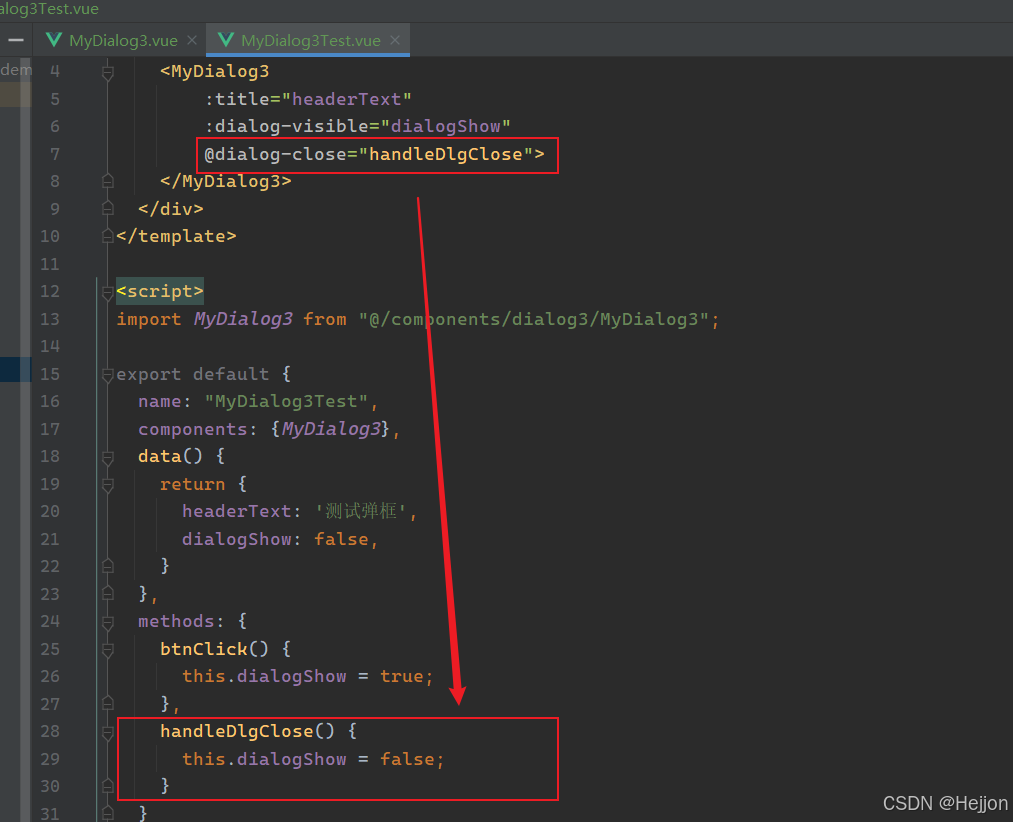Collapse the MyDialog3 tag fold at line 4
The height and width of the screenshot is (822, 1013).
point(108,72)
